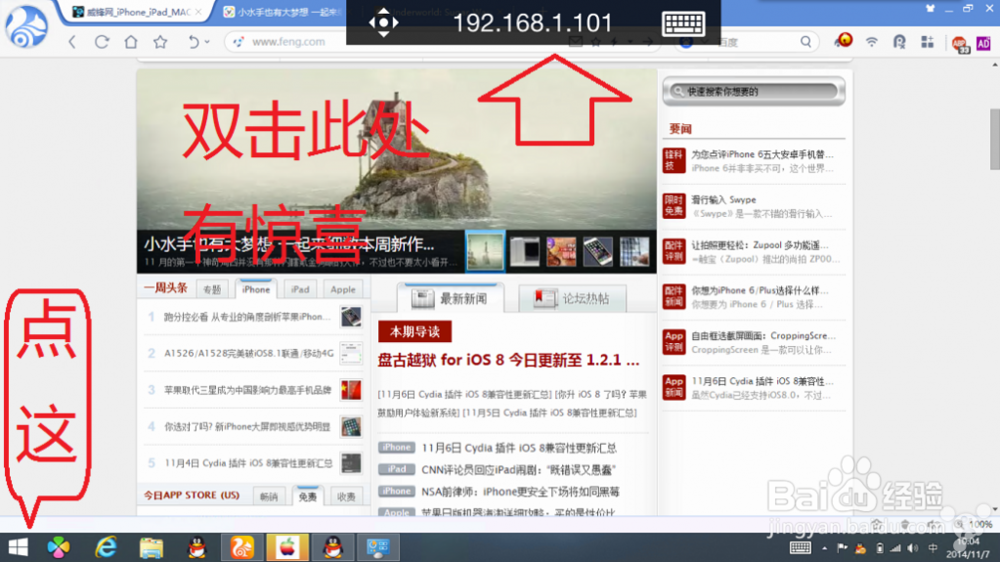Expand the undo-close history dropdown arrow
This screenshot has width=1000, height=562.
coord(207,42)
